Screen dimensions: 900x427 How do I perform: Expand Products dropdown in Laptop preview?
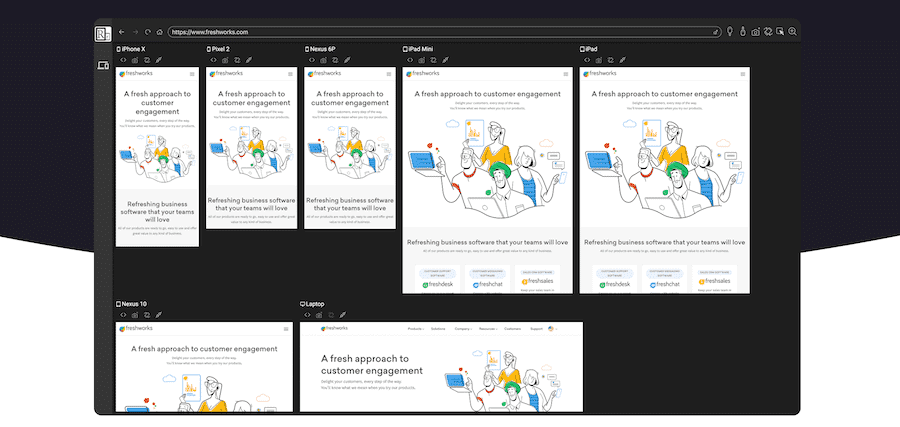(x=416, y=328)
